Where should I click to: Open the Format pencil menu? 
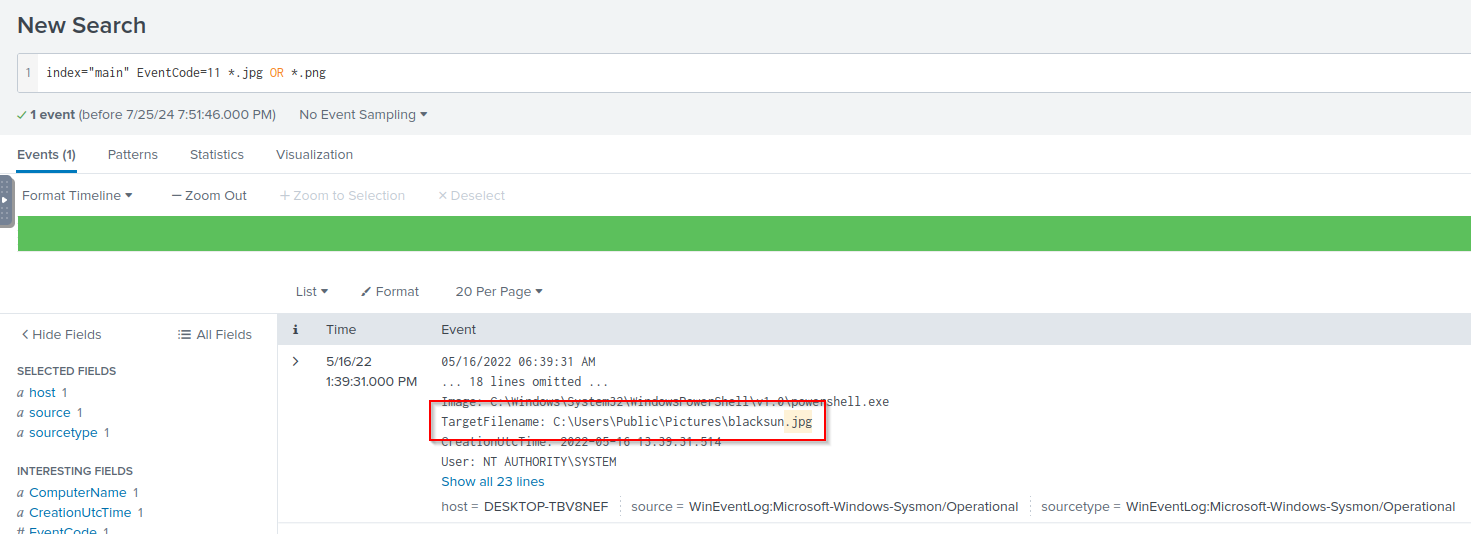point(390,292)
